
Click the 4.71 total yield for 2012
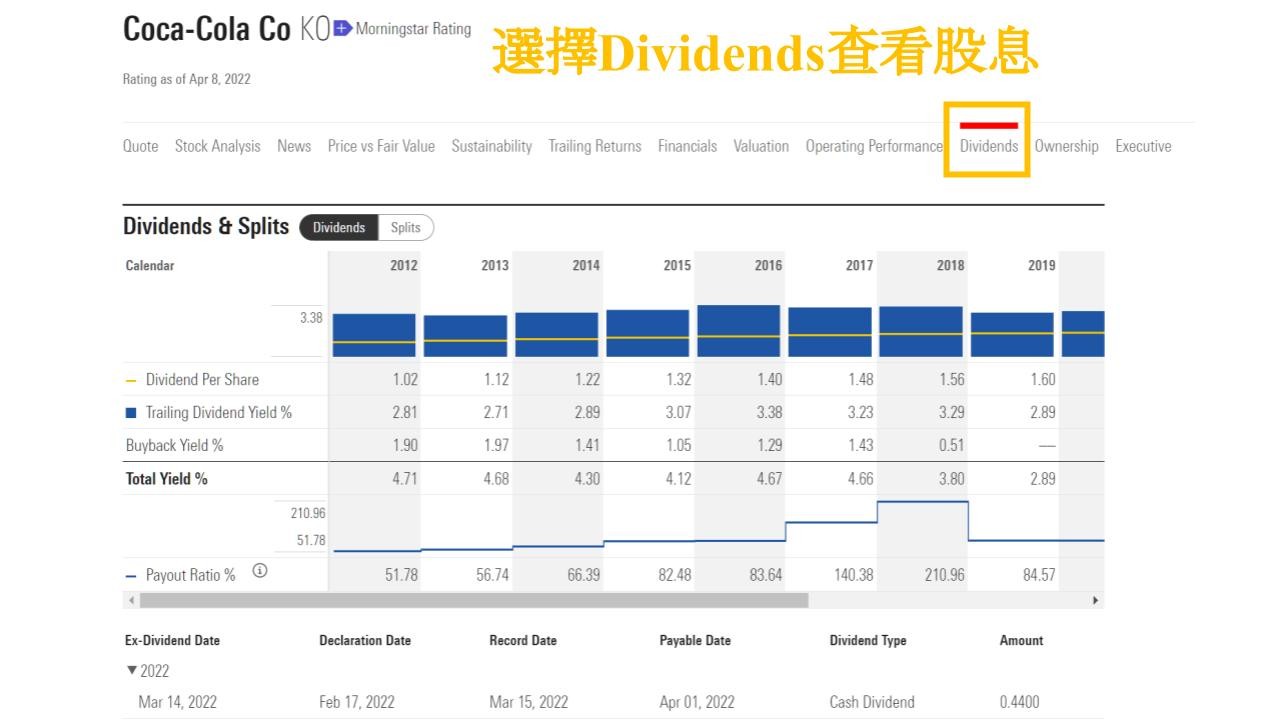(x=405, y=479)
